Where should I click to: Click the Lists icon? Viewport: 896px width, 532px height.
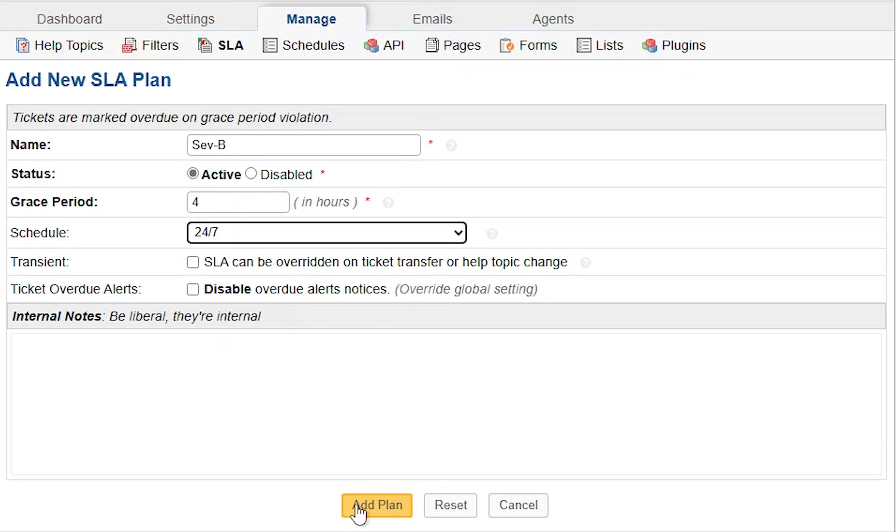pos(583,46)
